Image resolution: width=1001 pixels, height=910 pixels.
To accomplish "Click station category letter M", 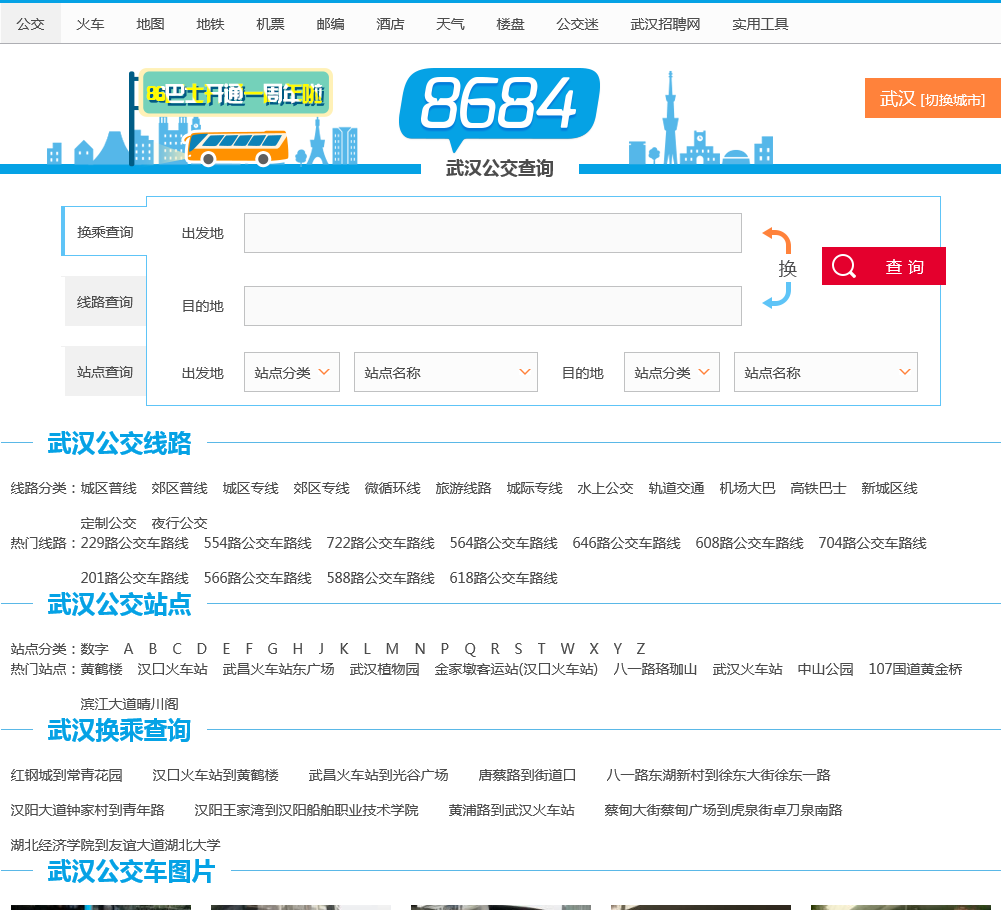I will click(x=392, y=649).
